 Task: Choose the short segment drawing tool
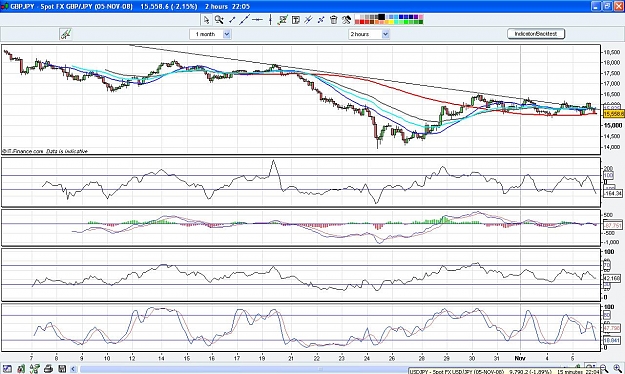[232, 20]
